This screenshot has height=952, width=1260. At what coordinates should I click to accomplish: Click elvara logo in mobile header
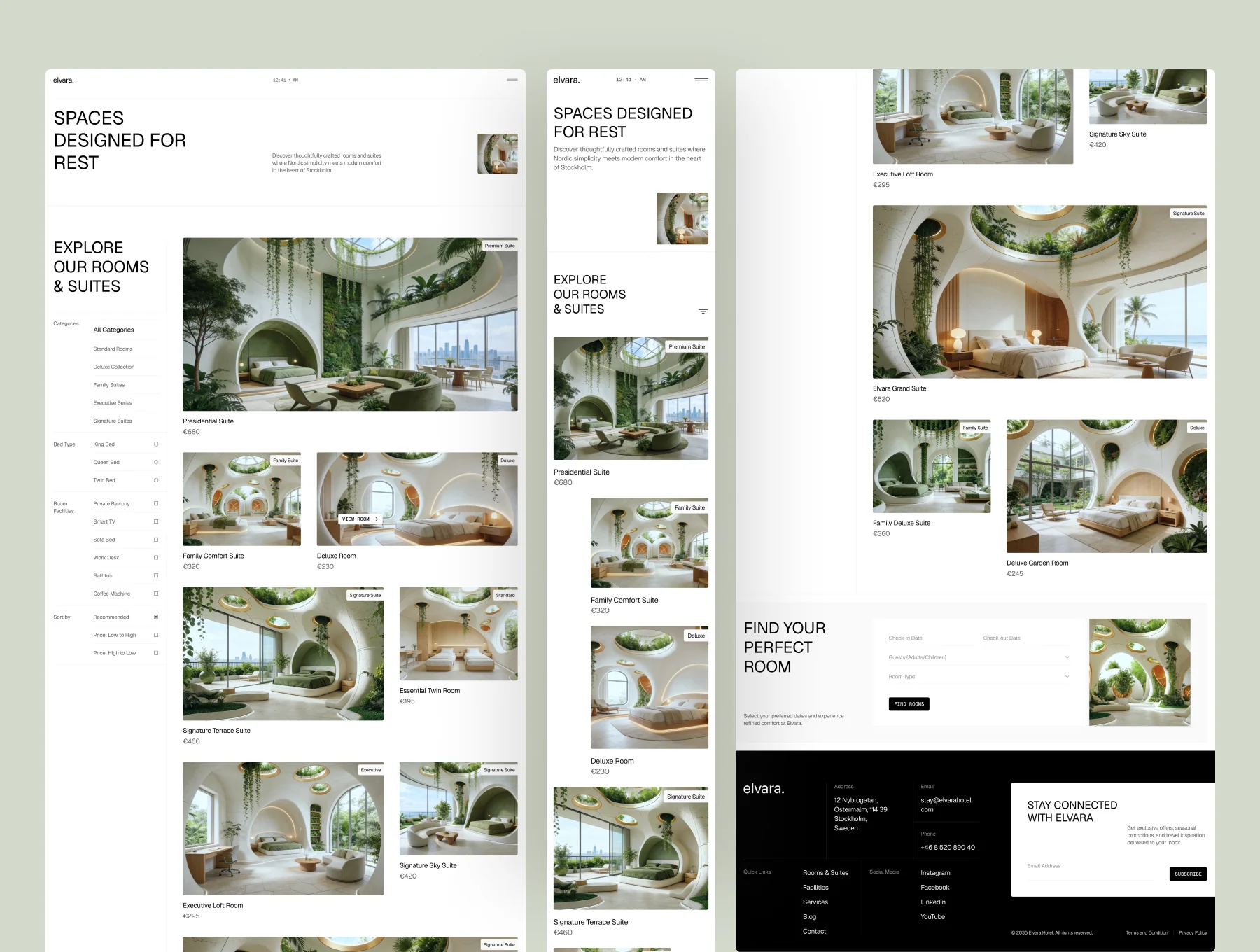[x=566, y=80]
